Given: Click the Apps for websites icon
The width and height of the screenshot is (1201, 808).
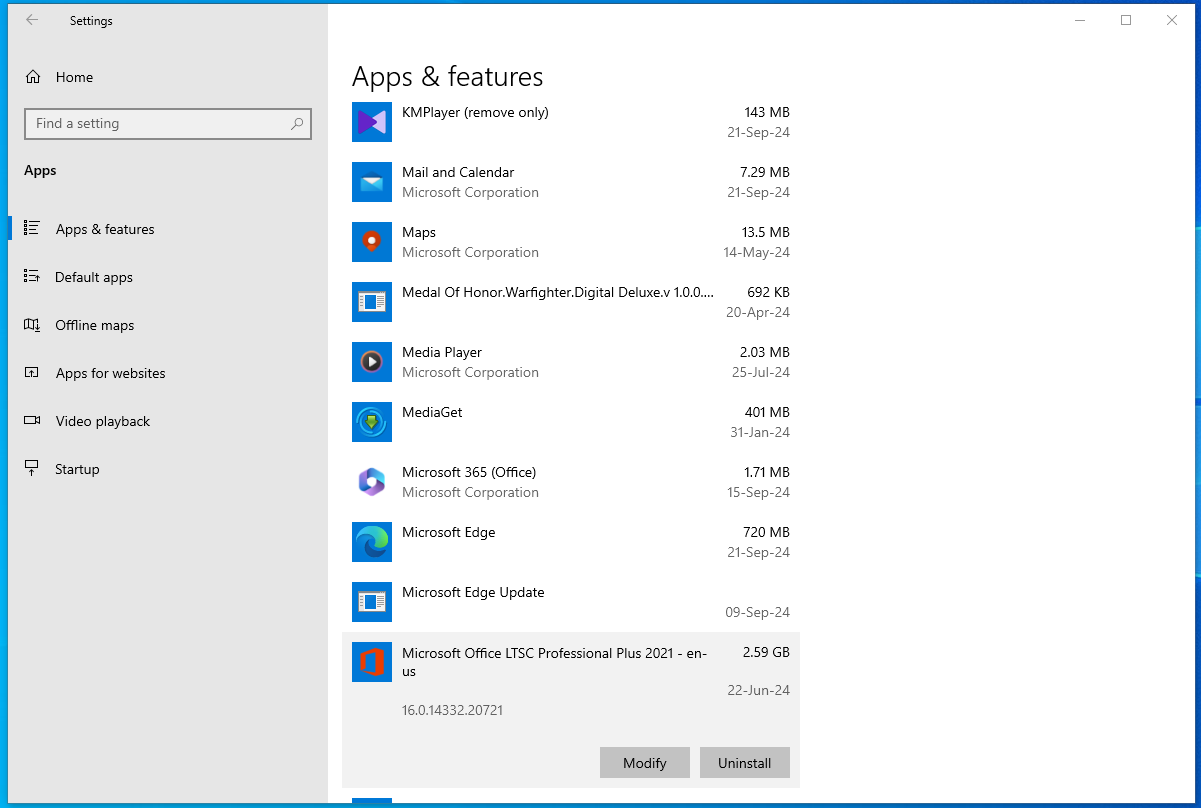Looking at the screenshot, I should (32, 373).
